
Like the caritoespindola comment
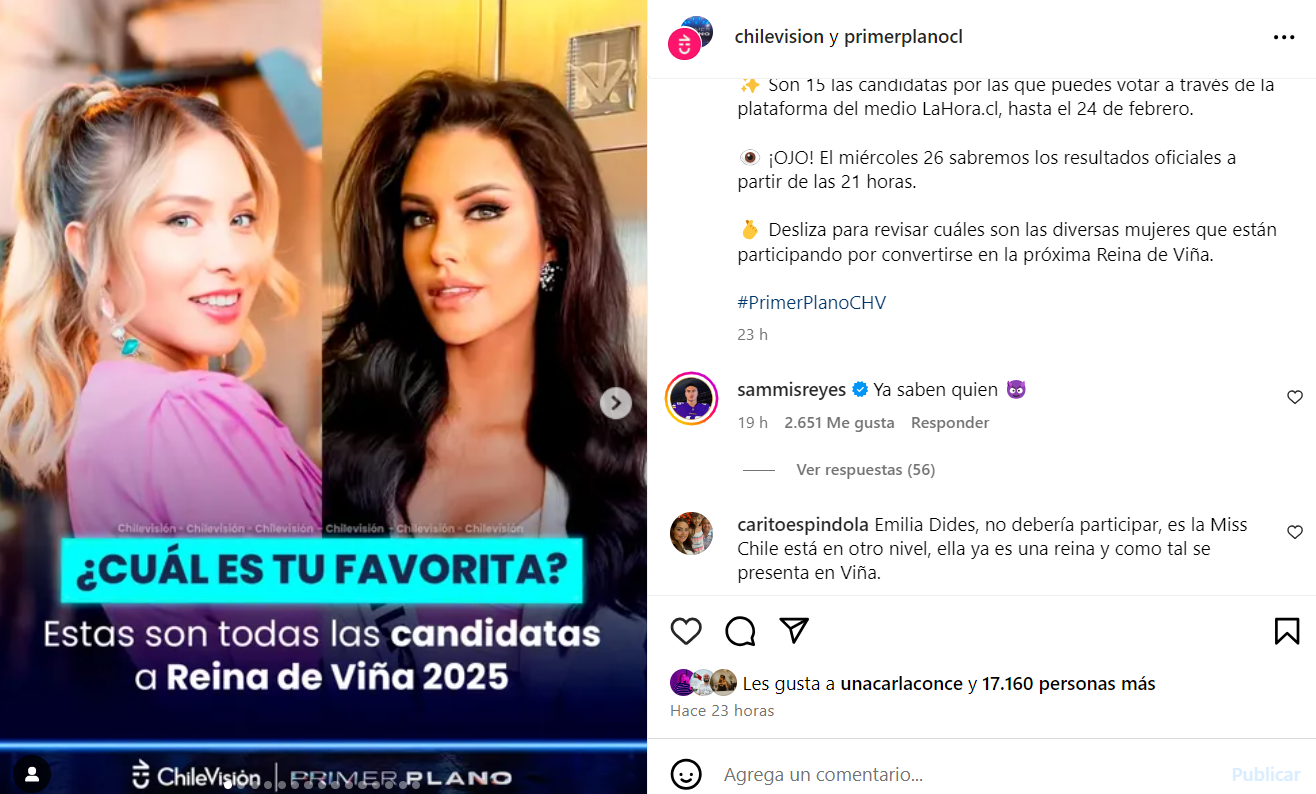[x=1295, y=532]
